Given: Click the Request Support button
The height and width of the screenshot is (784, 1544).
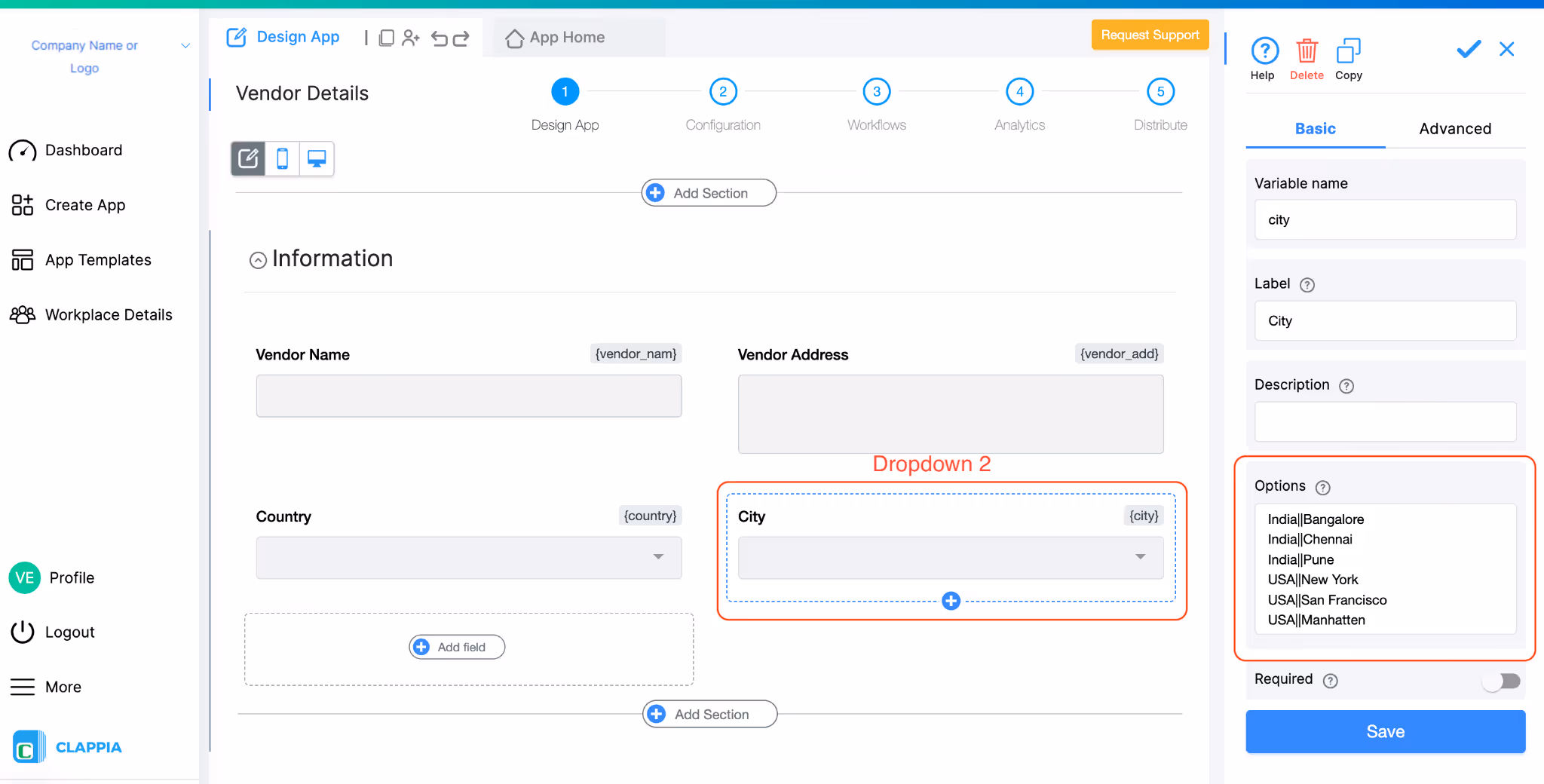Looking at the screenshot, I should (1150, 35).
